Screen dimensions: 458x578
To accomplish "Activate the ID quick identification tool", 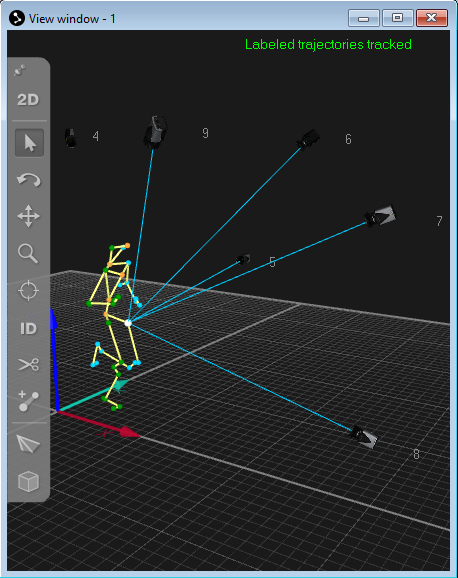I will click(x=28, y=328).
